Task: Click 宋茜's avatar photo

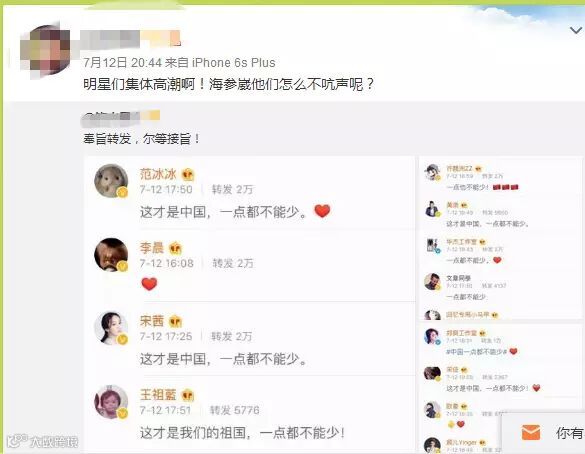Action: 111,328
